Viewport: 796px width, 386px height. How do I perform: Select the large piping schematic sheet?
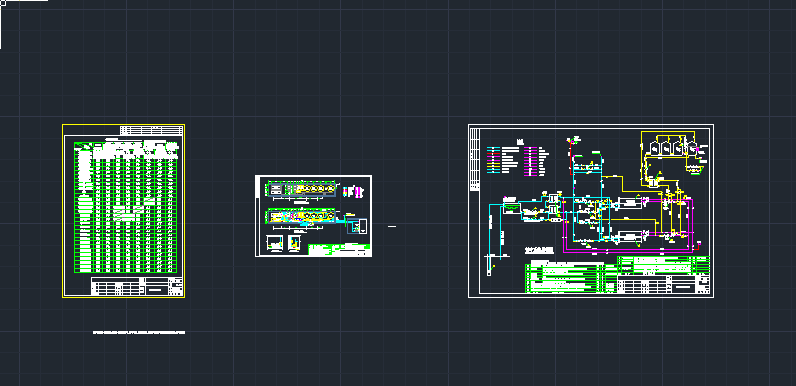click(591, 211)
